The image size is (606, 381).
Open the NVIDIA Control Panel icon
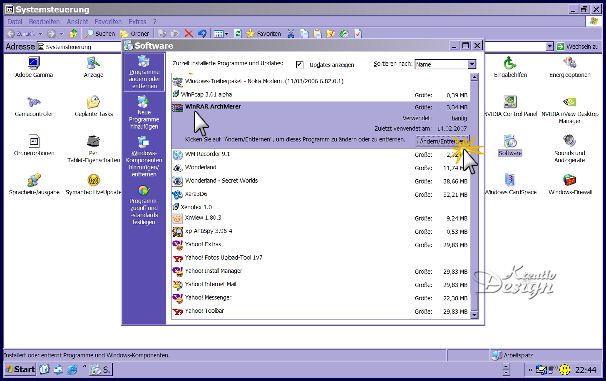(x=510, y=102)
